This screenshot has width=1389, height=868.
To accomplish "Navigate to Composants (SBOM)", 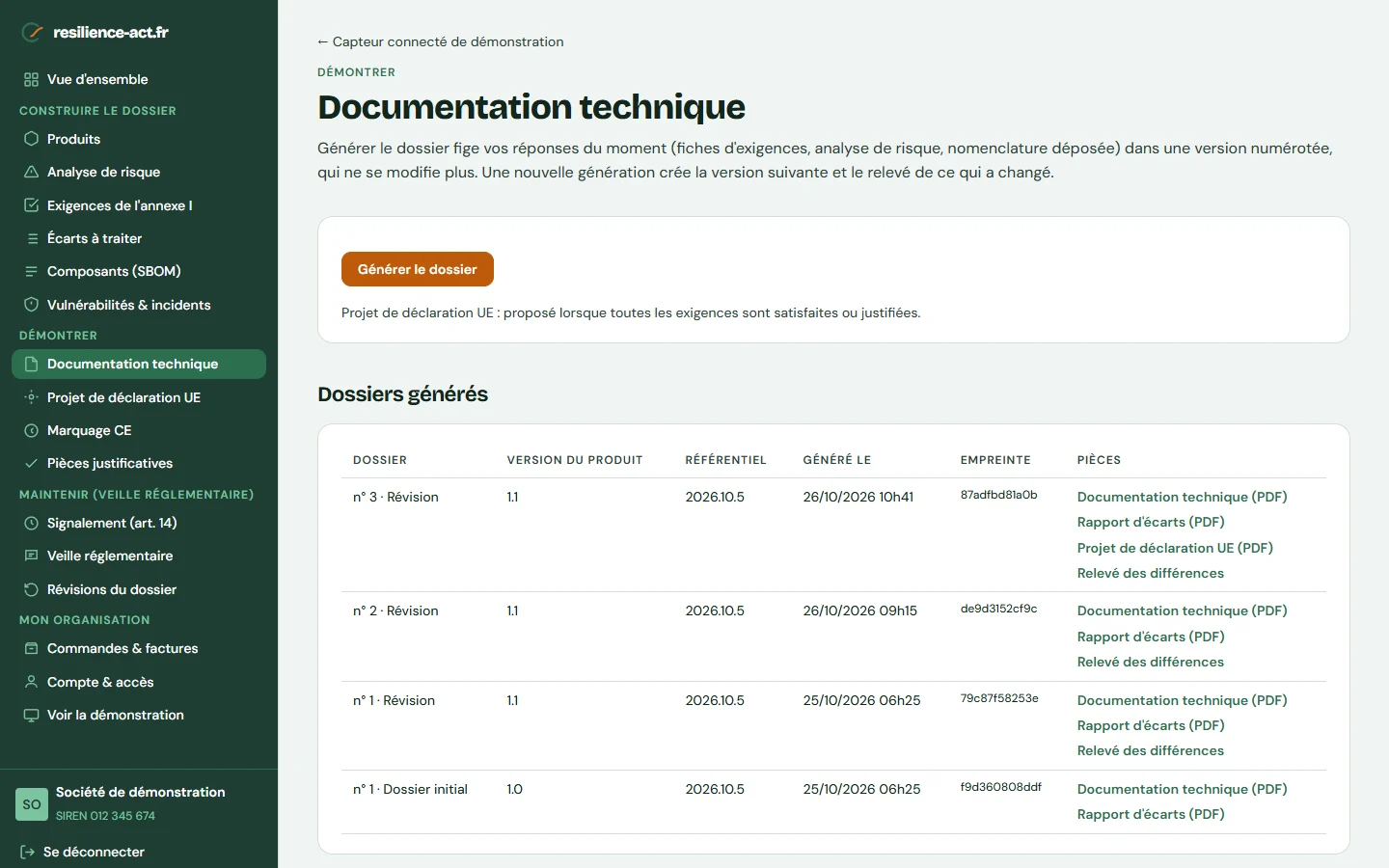I will click(139, 271).
